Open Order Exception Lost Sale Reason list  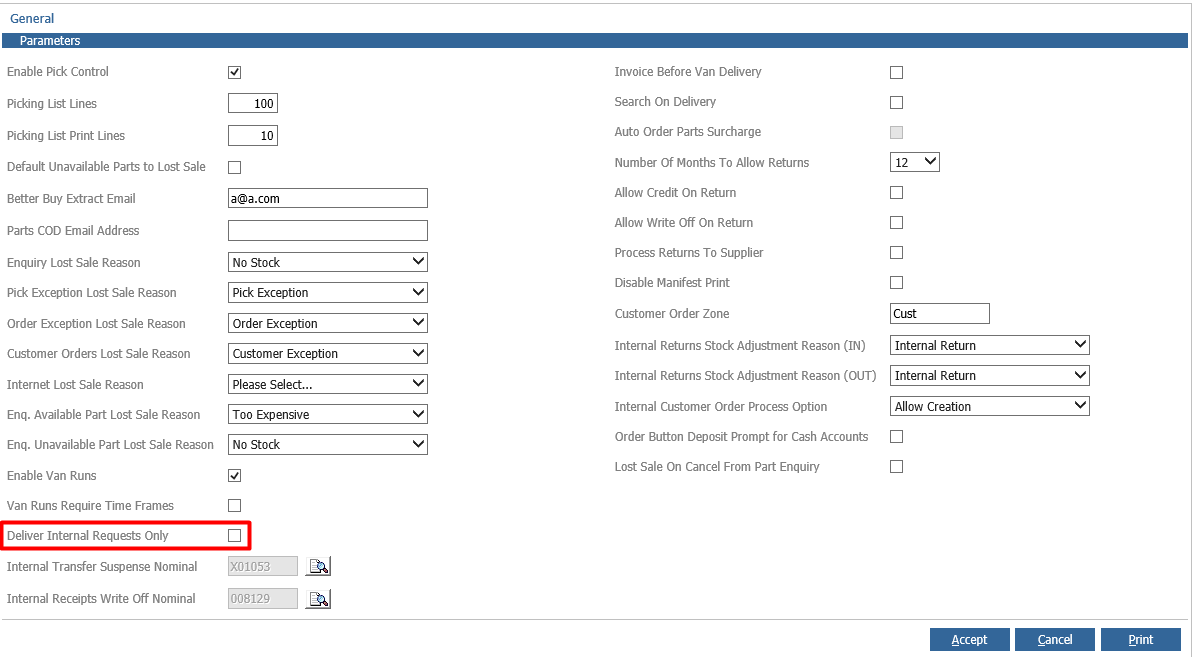point(328,323)
